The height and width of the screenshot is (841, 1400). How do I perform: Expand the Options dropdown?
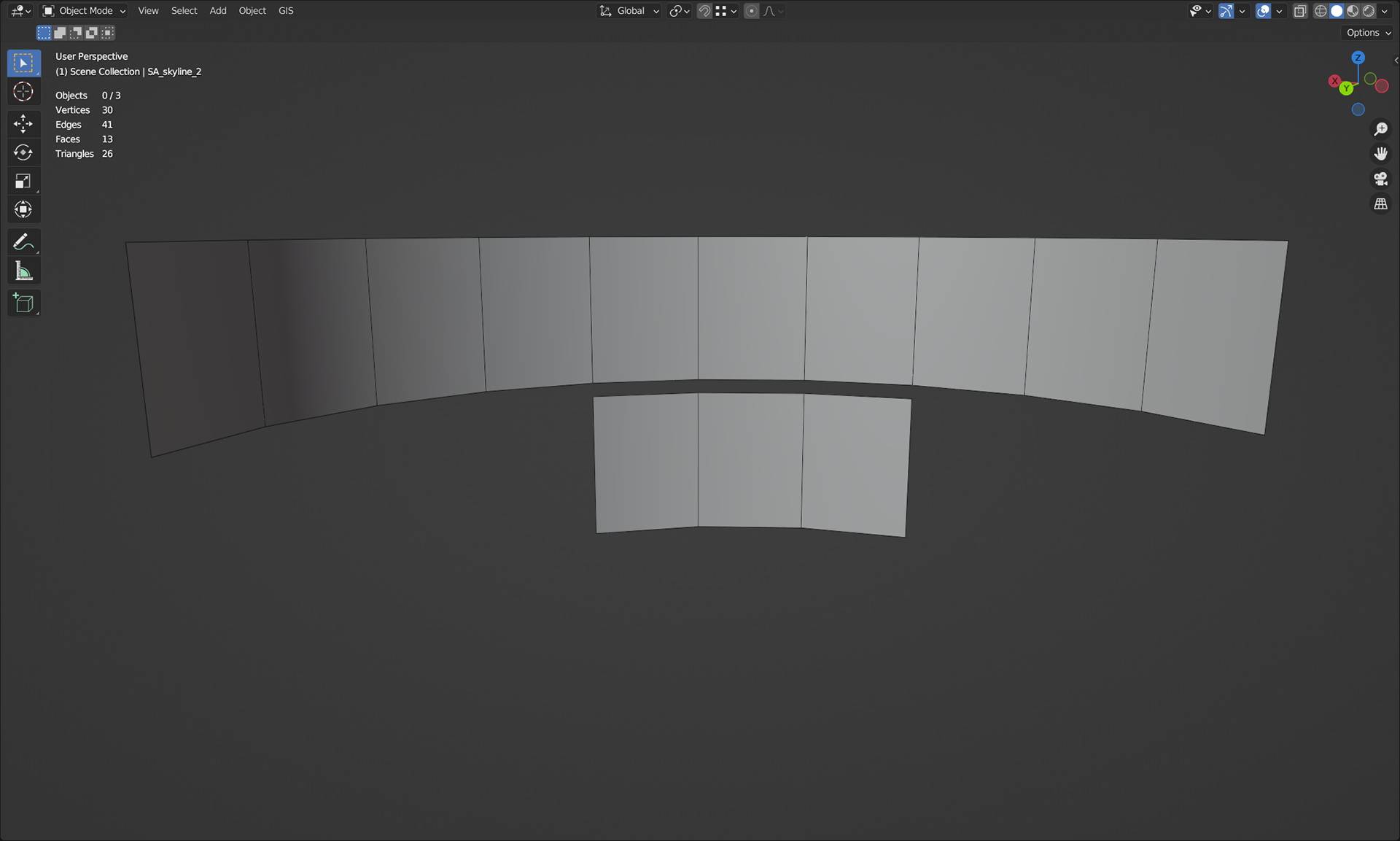[x=1368, y=33]
